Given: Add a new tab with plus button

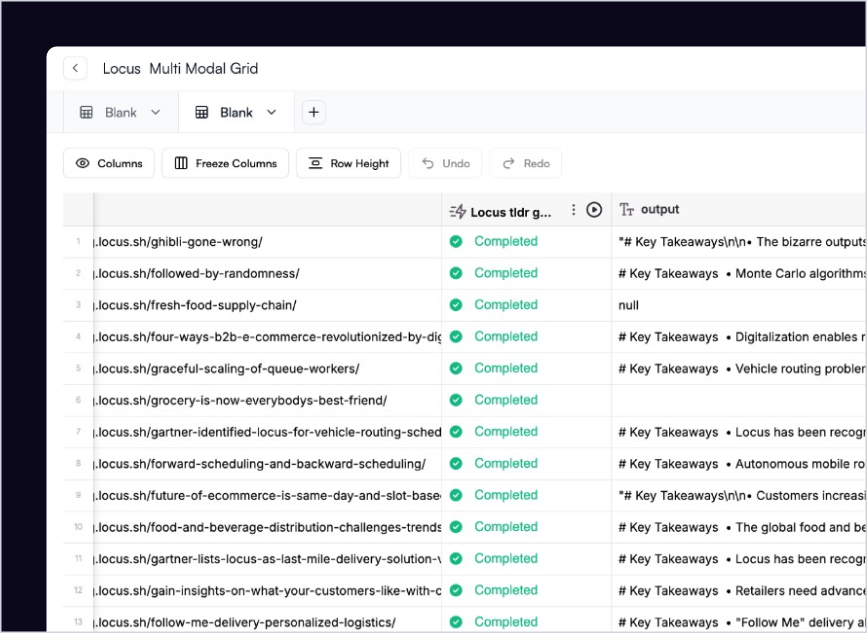Looking at the screenshot, I should (x=314, y=112).
